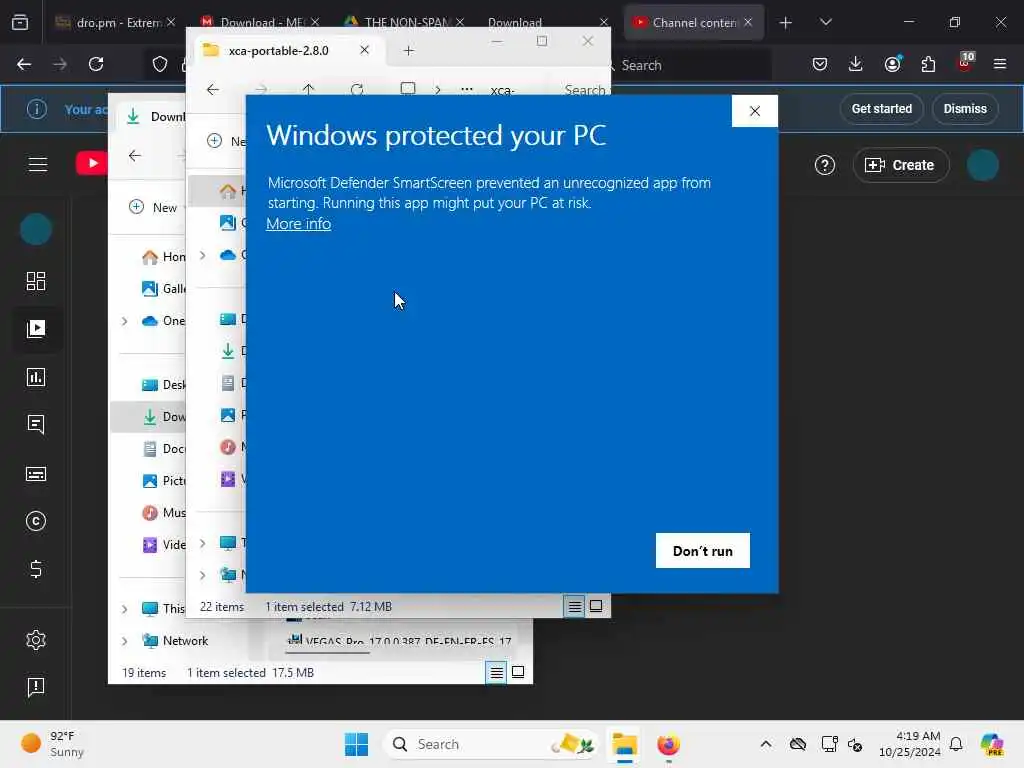Open the Subtitles icon in YouTube Studio sidebar
This screenshot has height=768, width=1024.
click(36, 473)
